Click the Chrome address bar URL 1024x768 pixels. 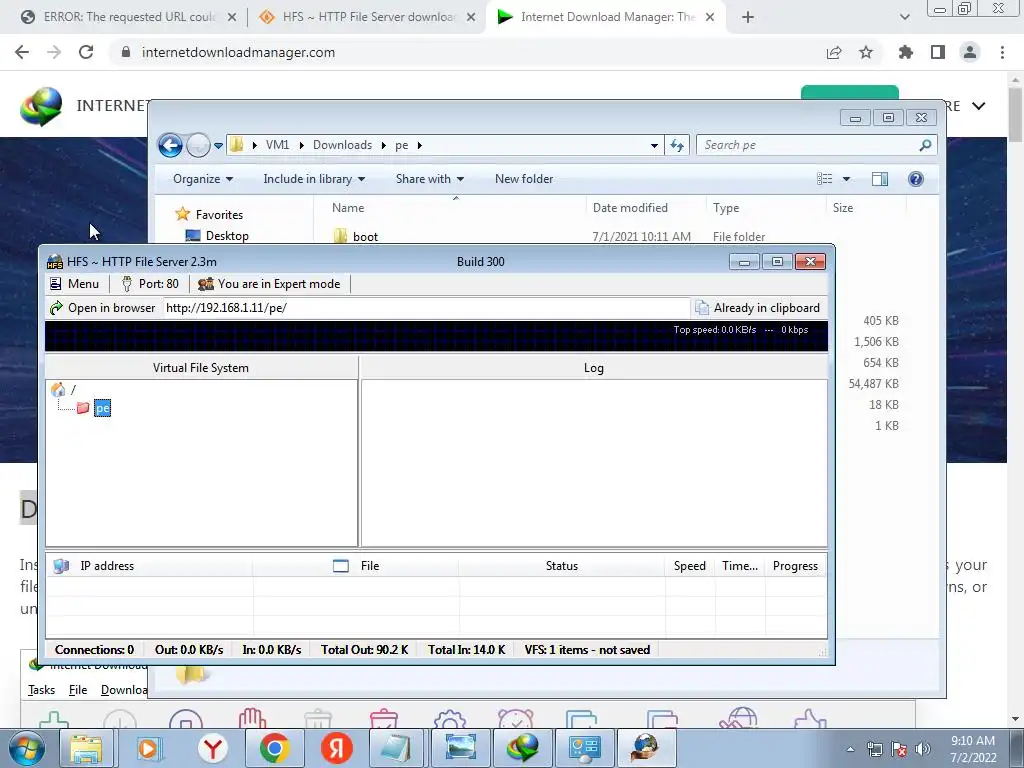pyautogui.click(x=238, y=52)
